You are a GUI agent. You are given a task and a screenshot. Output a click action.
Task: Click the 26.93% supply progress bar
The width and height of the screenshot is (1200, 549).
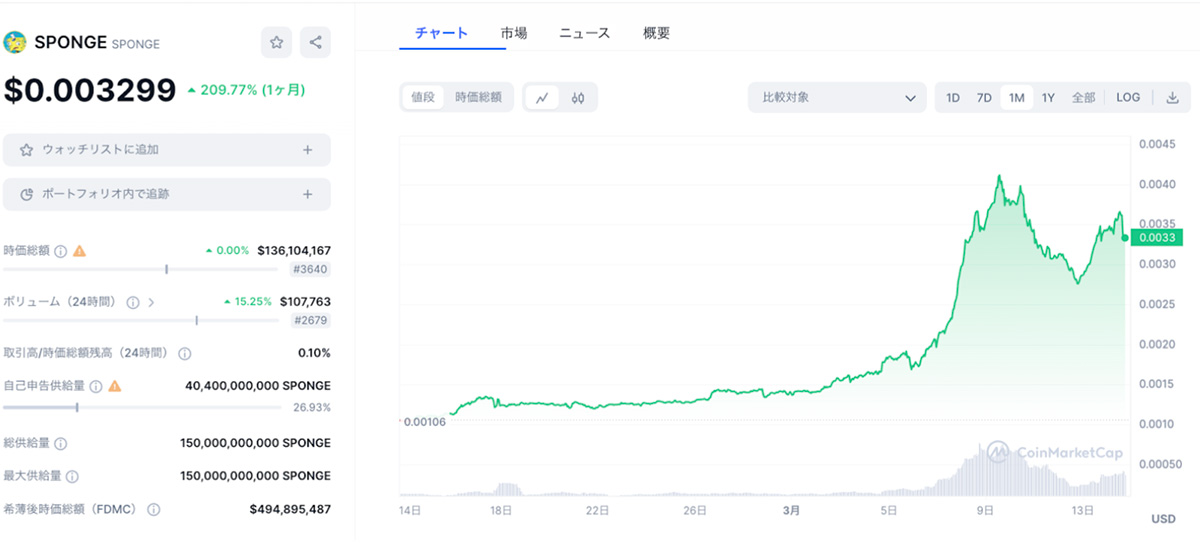tap(142, 407)
